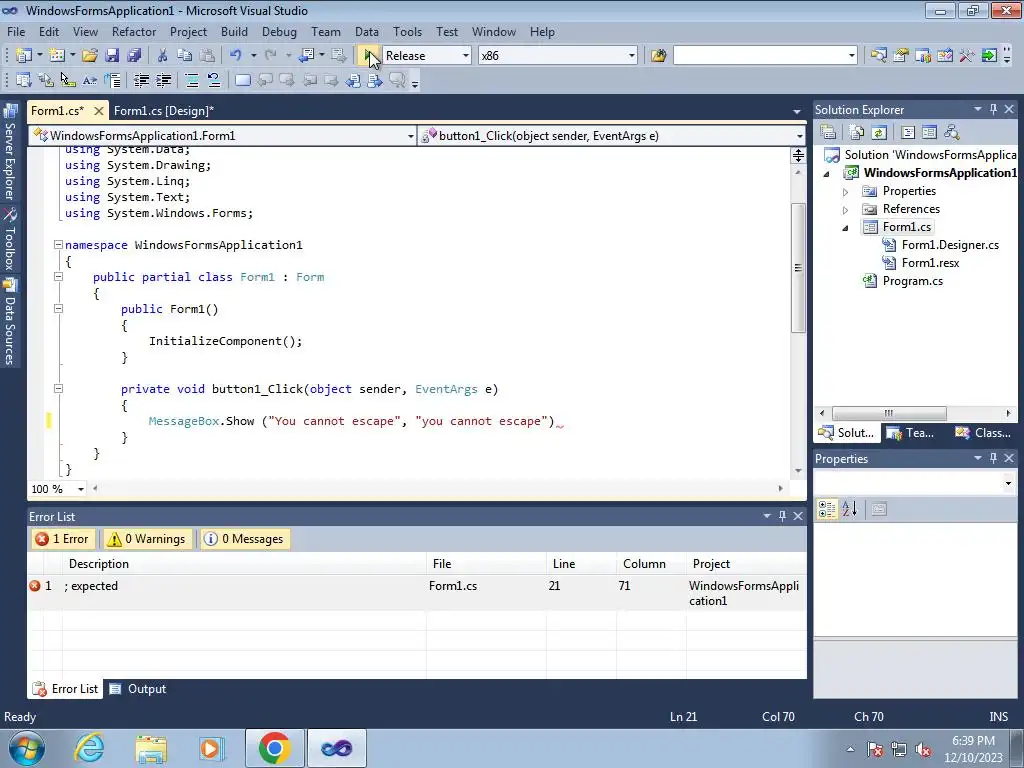Switch to the Class View tab
The height and width of the screenshot is (768, 1024).
coord(984,433)
